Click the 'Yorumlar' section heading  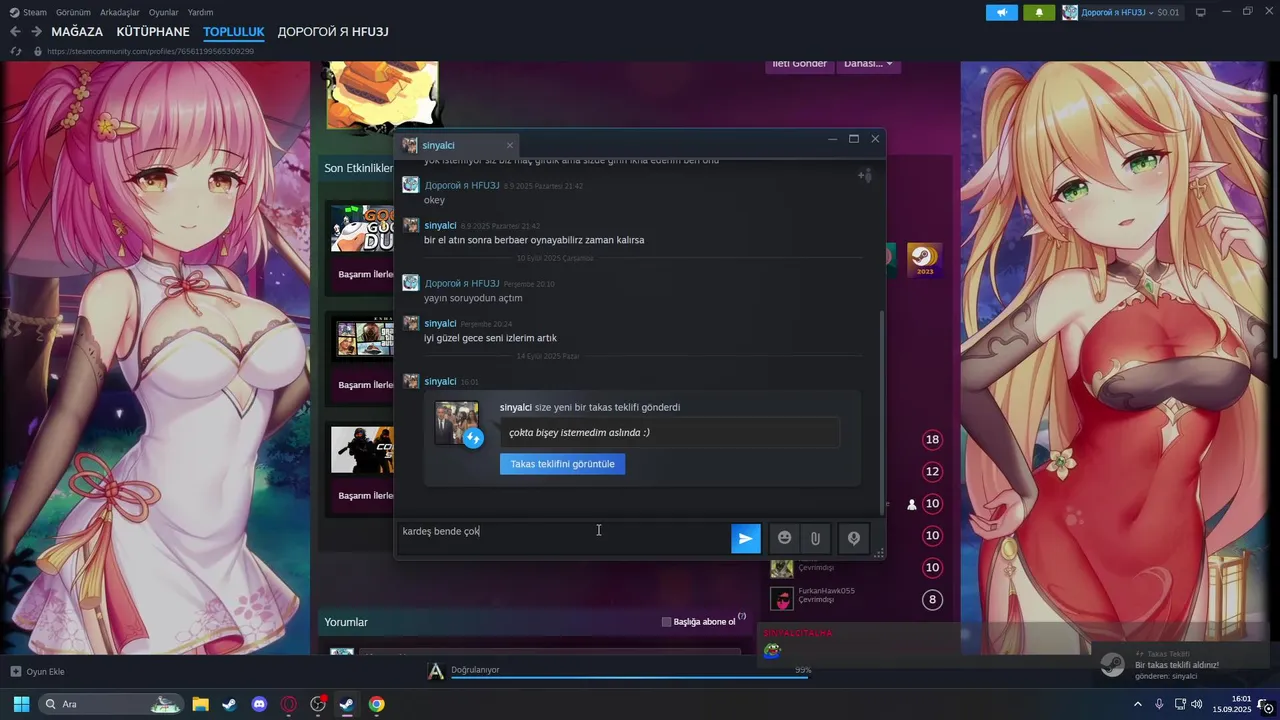[346, 622]
